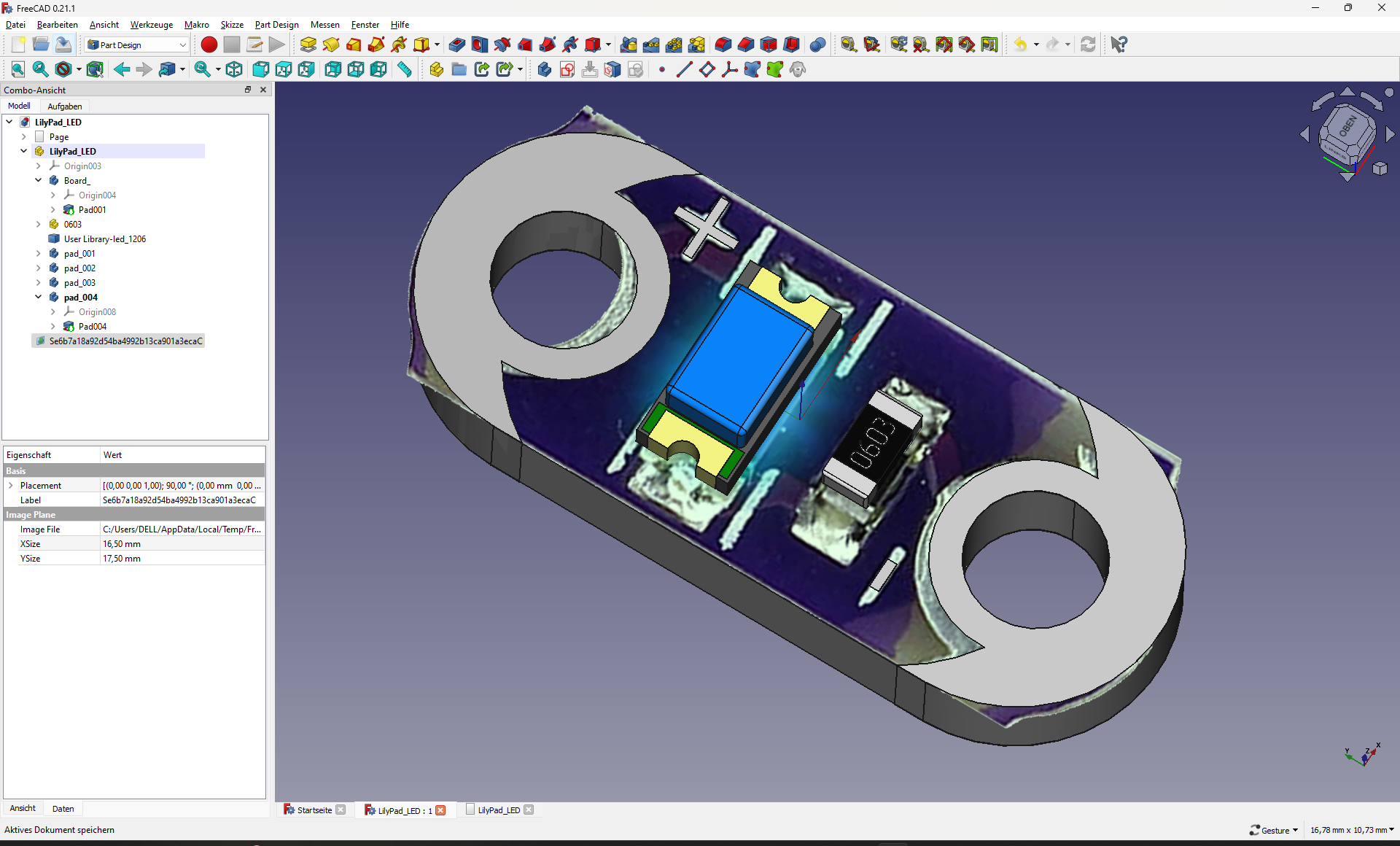Select pad_003 in the model tree
The height and width of the screenshot is (846, 1400).
pyautogui.click(x=79, y=282)
